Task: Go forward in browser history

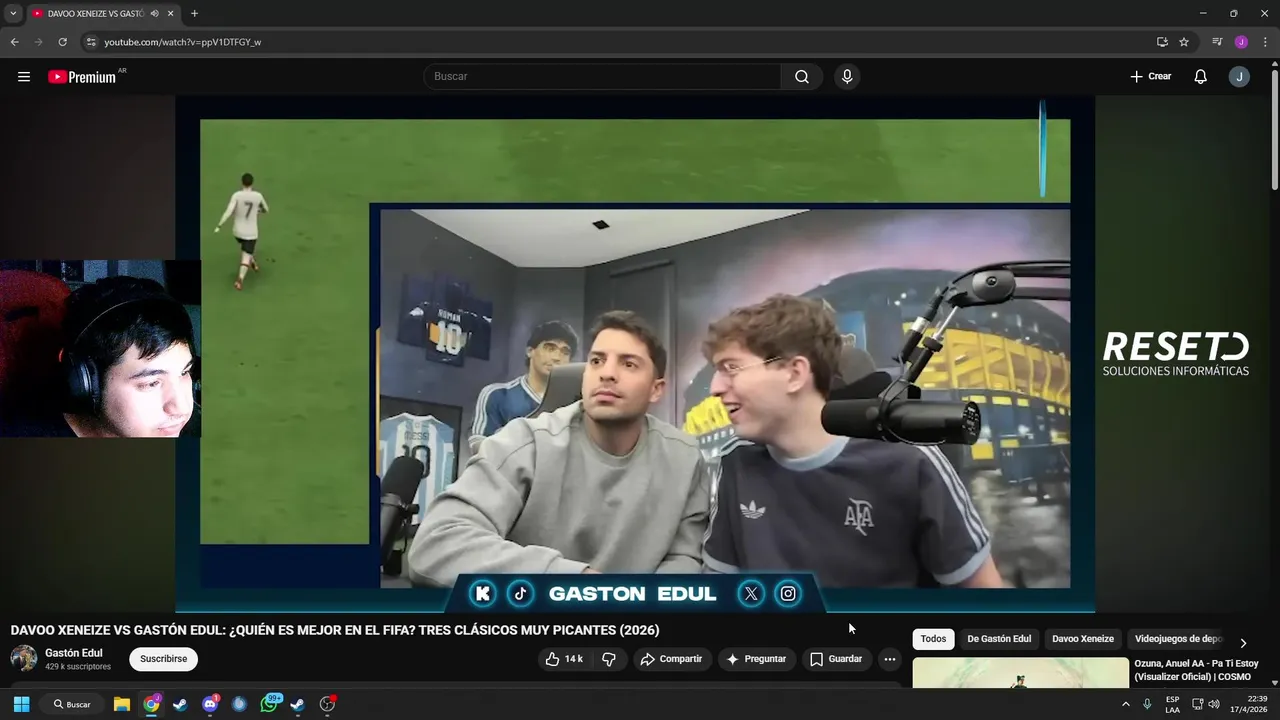Action: click(x=38, y=42)
